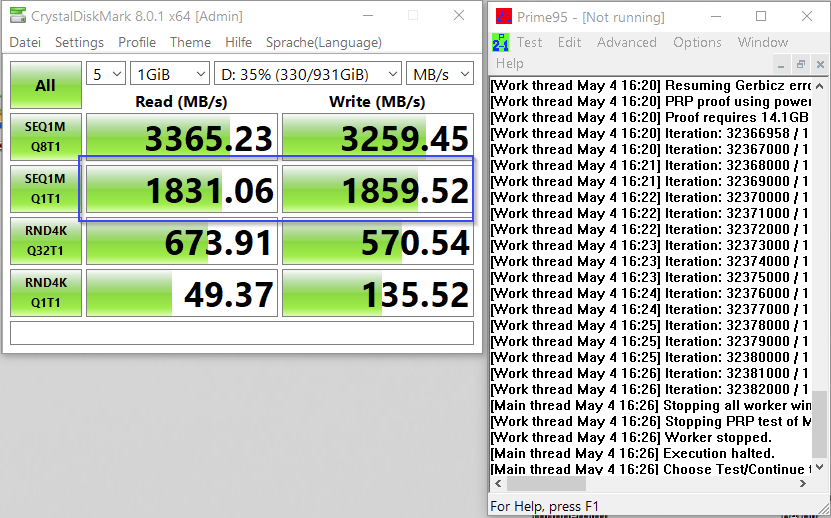The image size is (831, 518).
Task: Open the Sprache(Language) menu
Action: [324, 42]
